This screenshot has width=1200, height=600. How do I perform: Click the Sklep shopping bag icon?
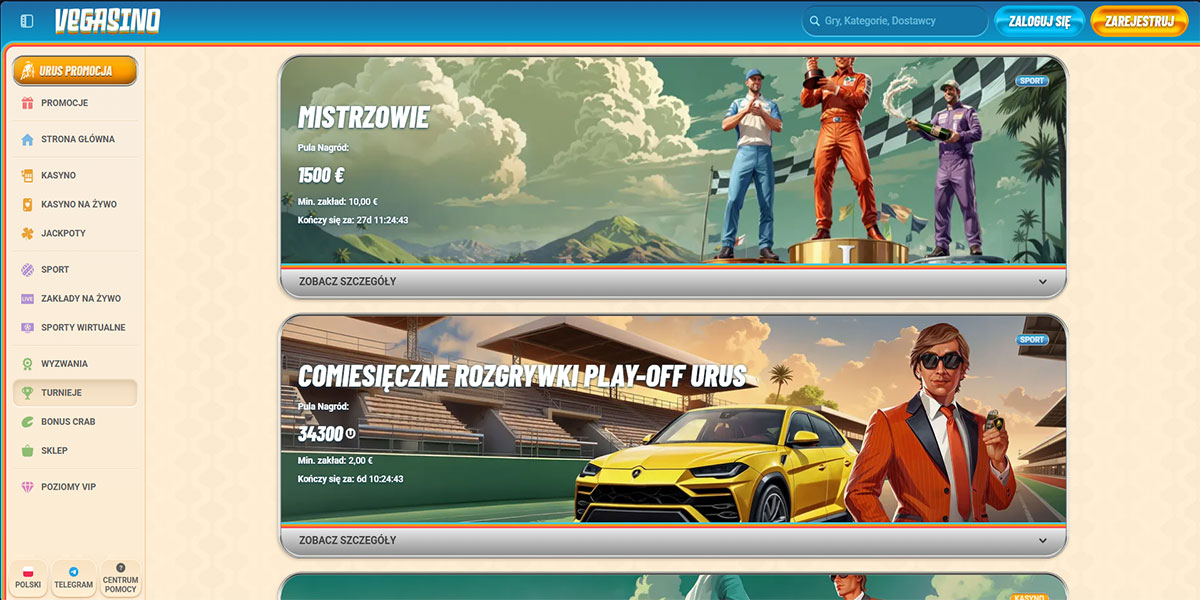(x=28, y=451)
